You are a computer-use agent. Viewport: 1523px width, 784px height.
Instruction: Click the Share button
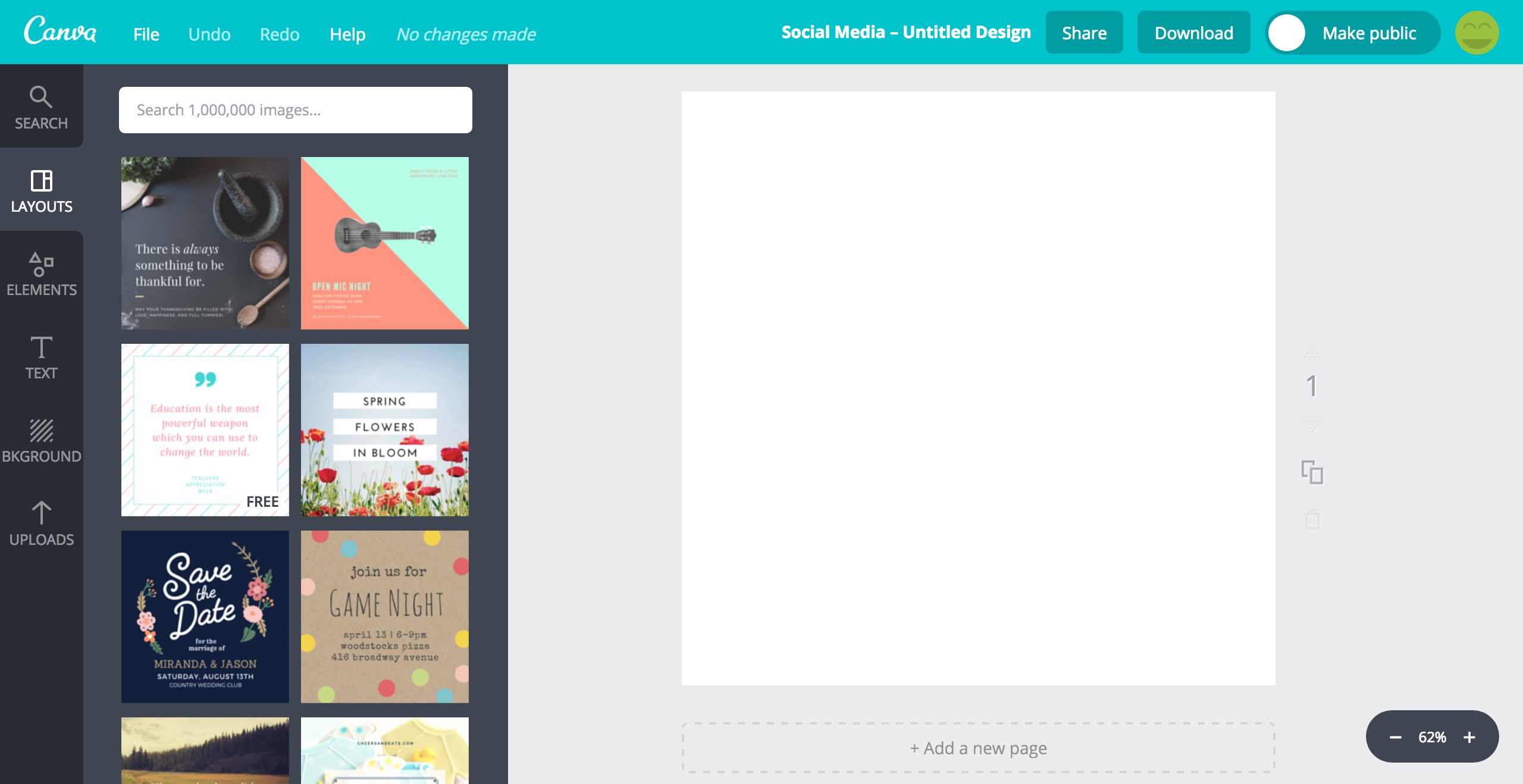(x=1084, y=33)
